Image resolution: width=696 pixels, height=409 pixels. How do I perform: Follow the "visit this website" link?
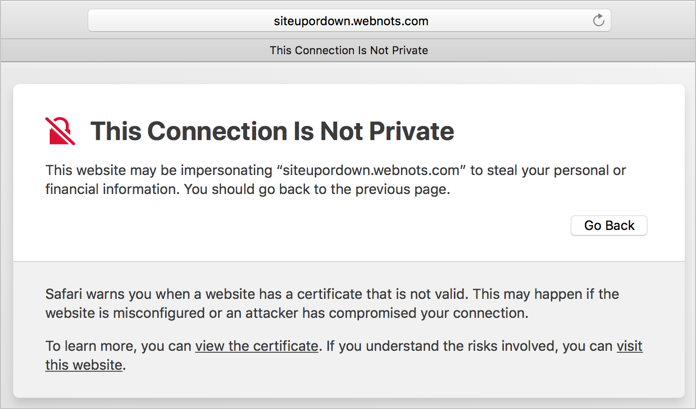pyautogui.click(x=629, y=346)
